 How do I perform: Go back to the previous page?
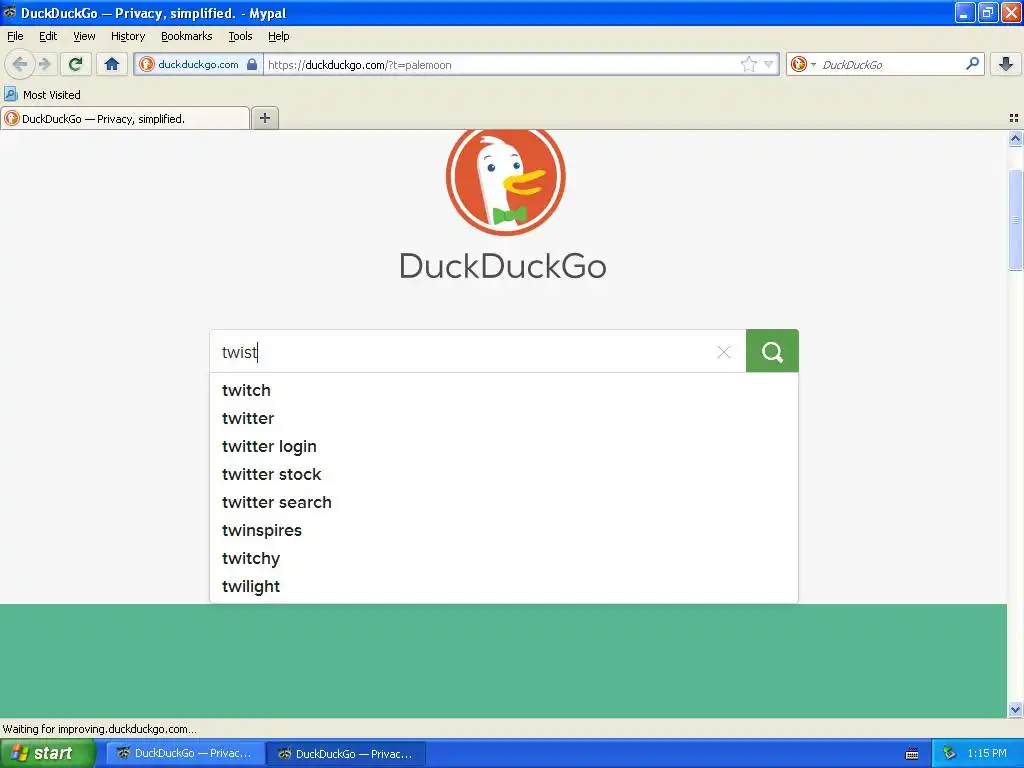point(20,64)
